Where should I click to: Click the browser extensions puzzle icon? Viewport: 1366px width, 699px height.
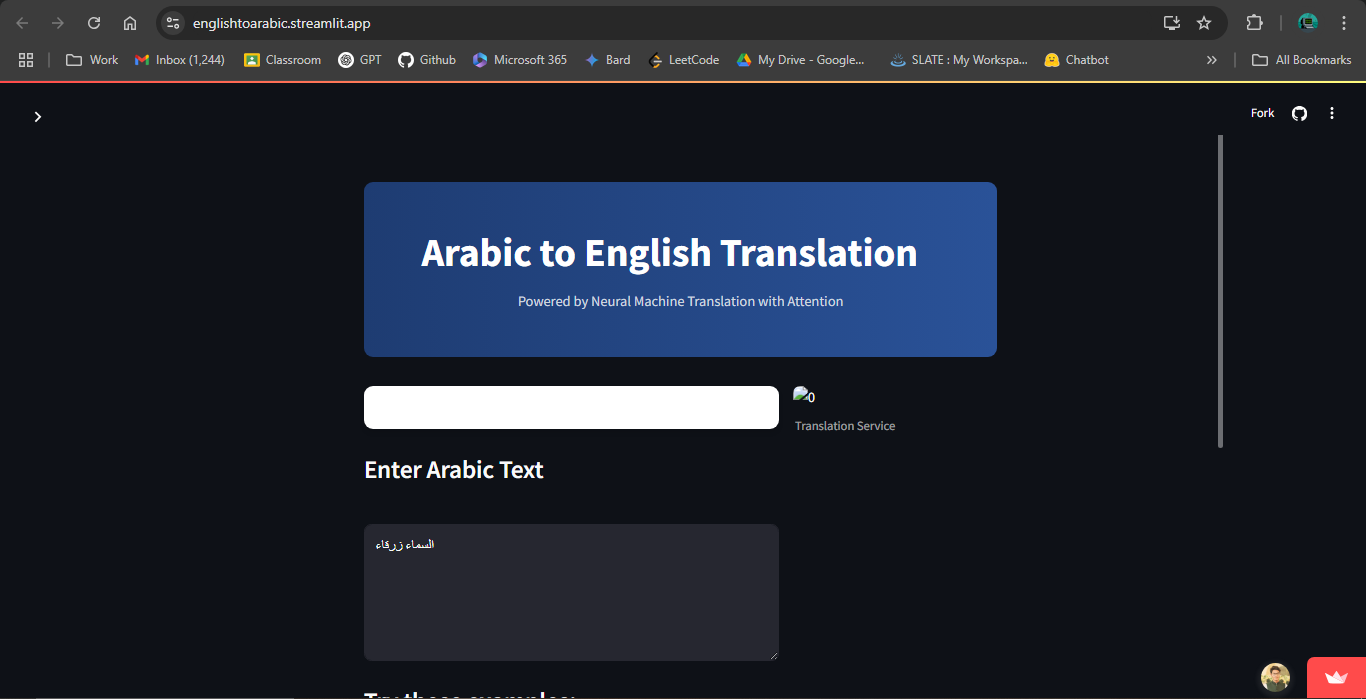pos(1254,22)
